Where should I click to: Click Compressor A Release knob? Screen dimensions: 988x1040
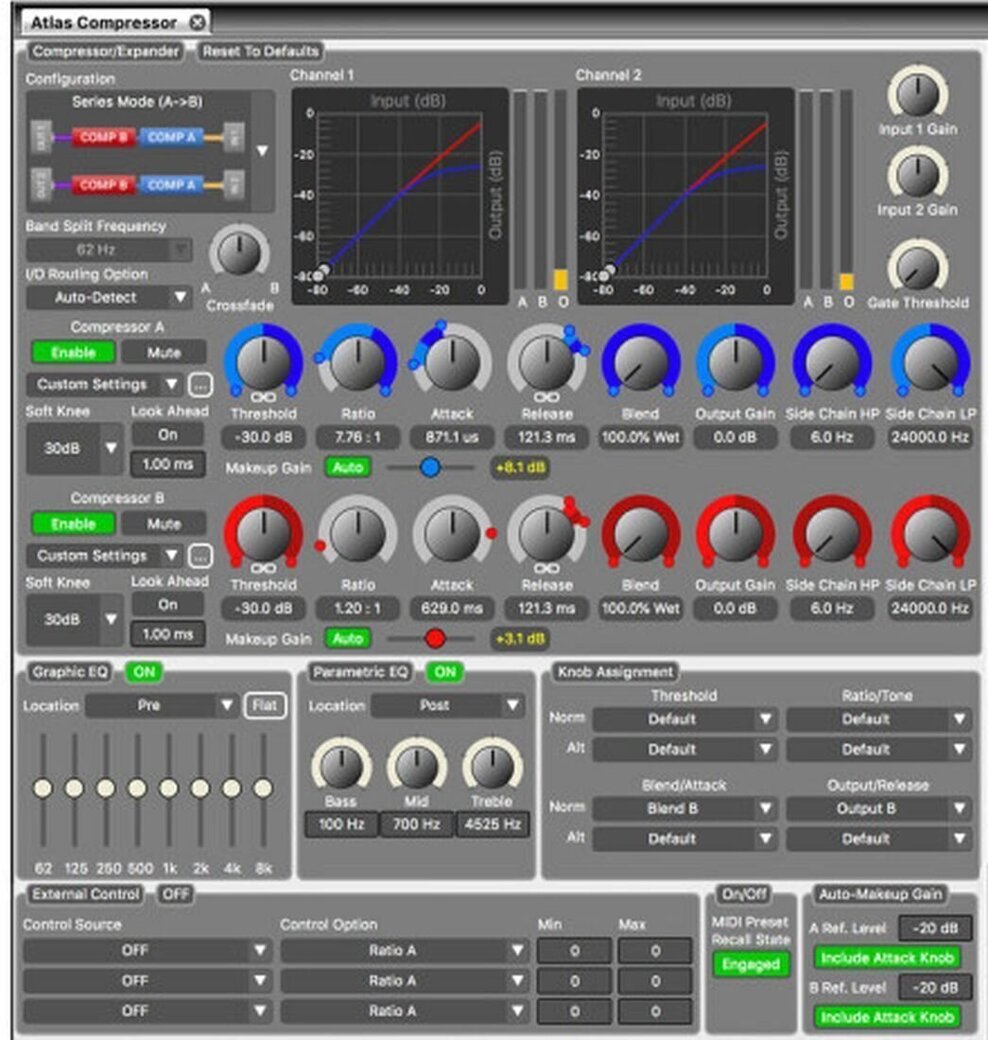pos(546,360)
